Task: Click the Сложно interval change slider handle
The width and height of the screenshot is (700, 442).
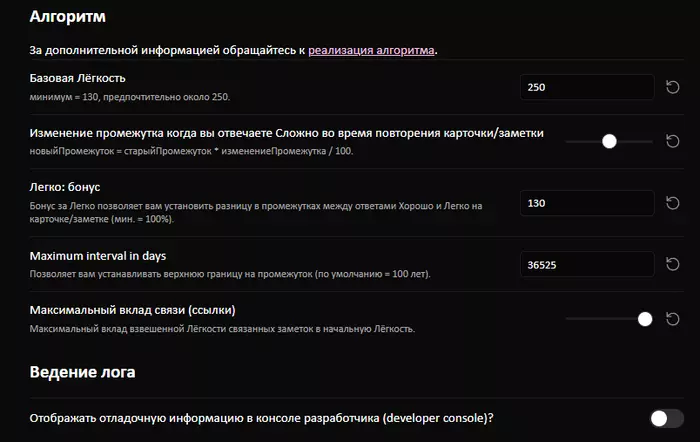Action: 609,142
